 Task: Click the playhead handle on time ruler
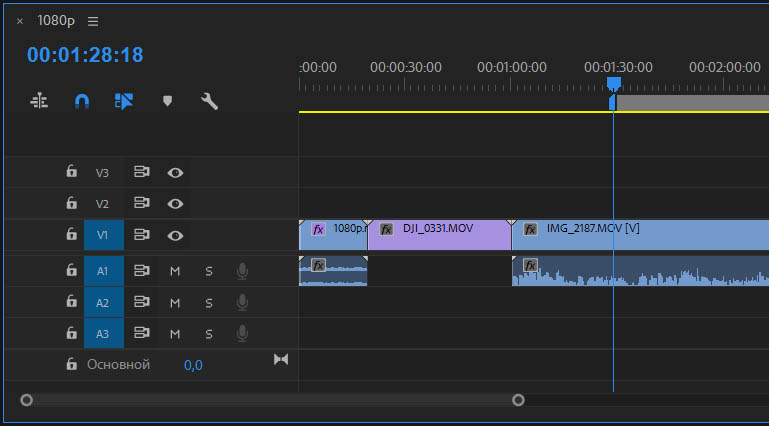614,83
